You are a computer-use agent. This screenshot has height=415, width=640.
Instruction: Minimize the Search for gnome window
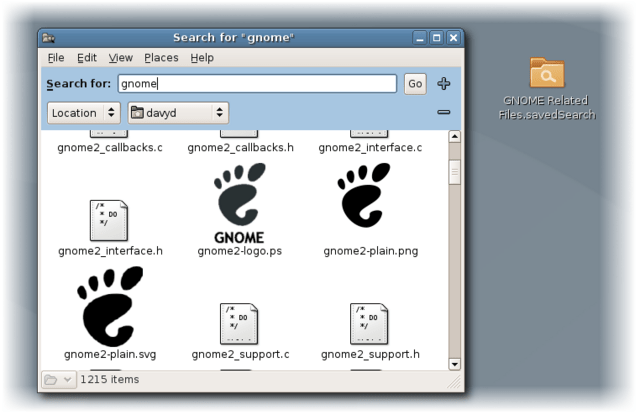tap(419, 38)
